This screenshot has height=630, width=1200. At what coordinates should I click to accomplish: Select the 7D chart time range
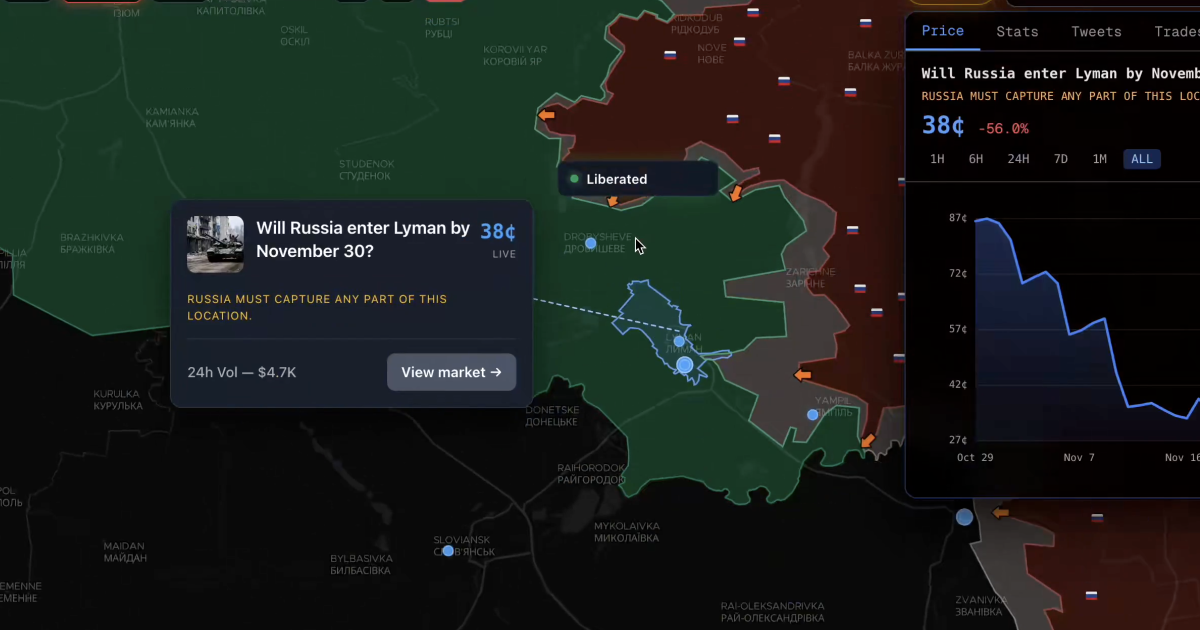1061,159
